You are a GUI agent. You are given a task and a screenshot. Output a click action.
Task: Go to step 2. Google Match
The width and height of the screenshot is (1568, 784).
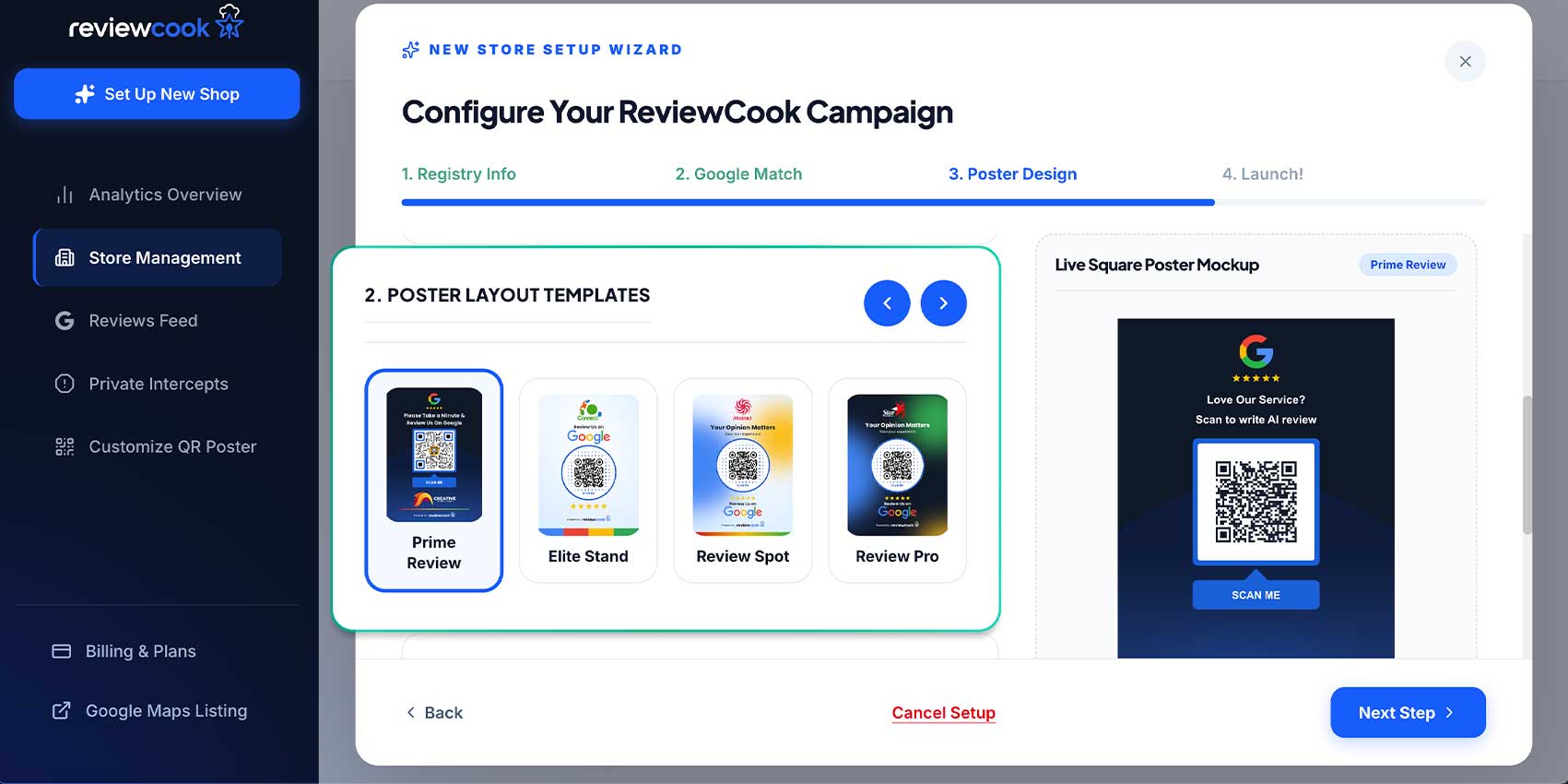tap(738, 174)
